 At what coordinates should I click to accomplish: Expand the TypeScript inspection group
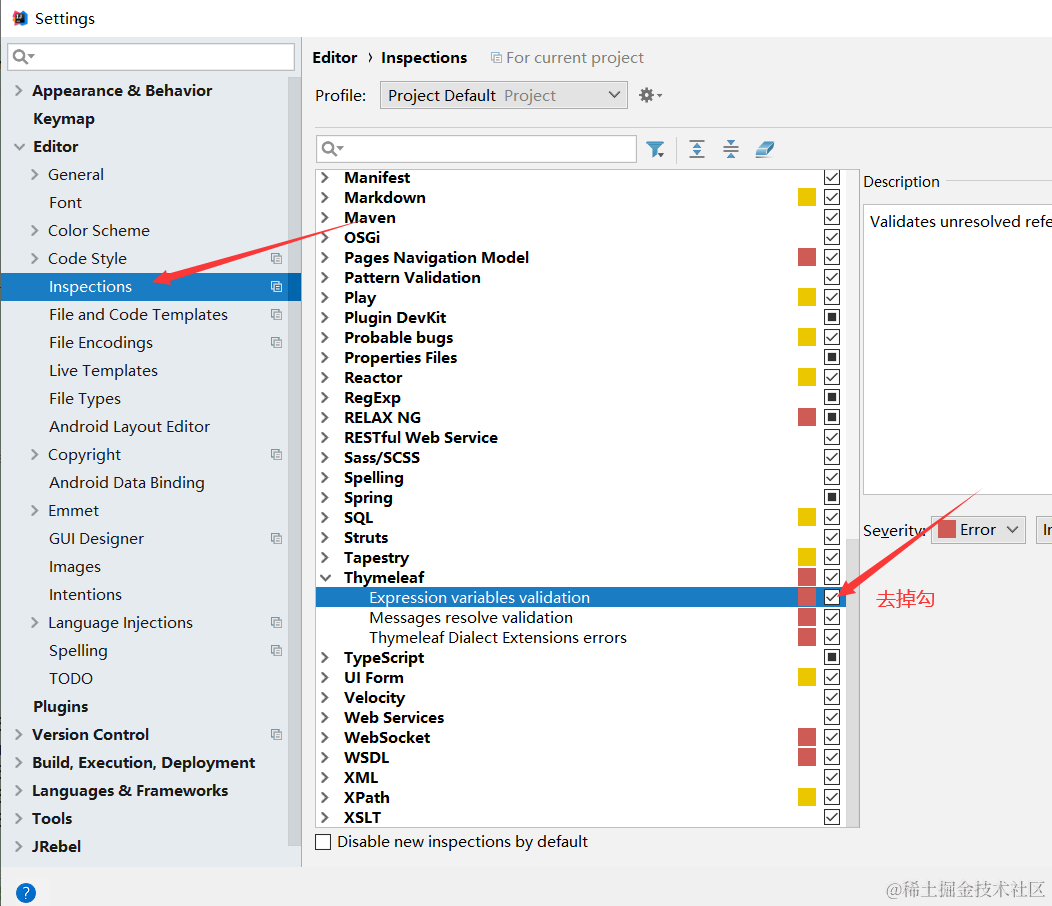(325, 658)
